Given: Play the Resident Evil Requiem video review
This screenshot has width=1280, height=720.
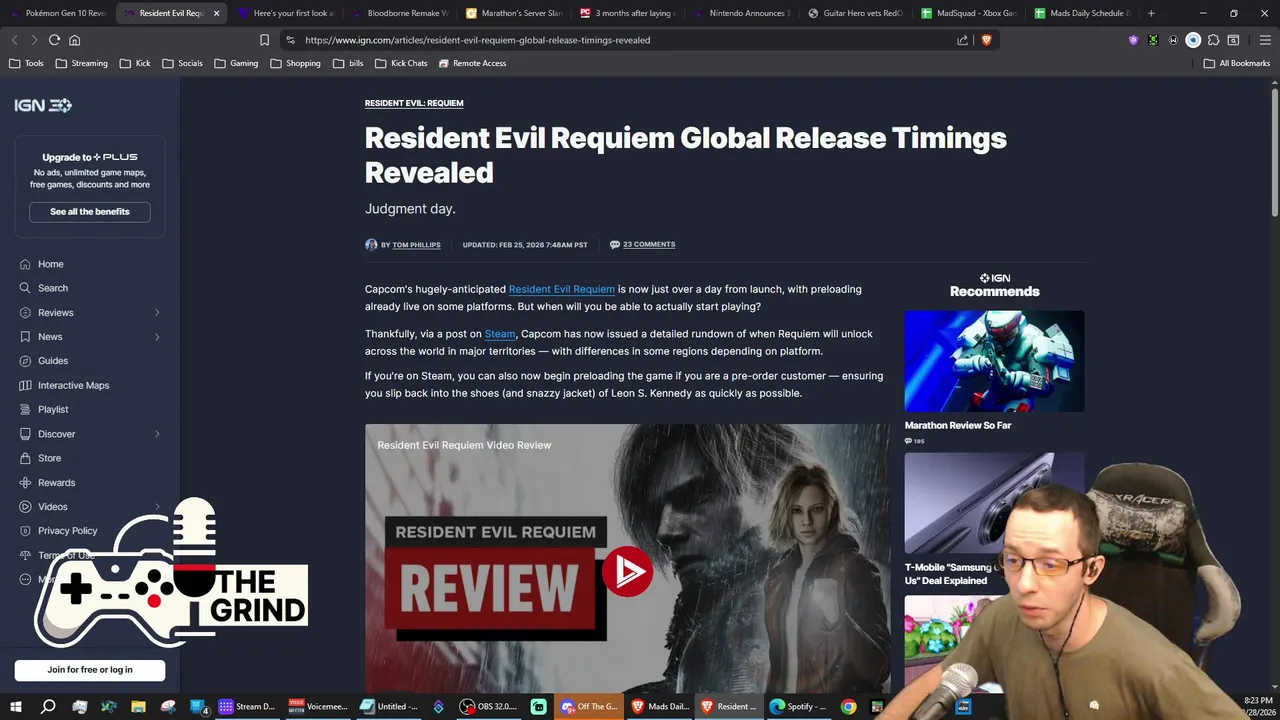Looking at the screenshot, I should tap(627, 572).
